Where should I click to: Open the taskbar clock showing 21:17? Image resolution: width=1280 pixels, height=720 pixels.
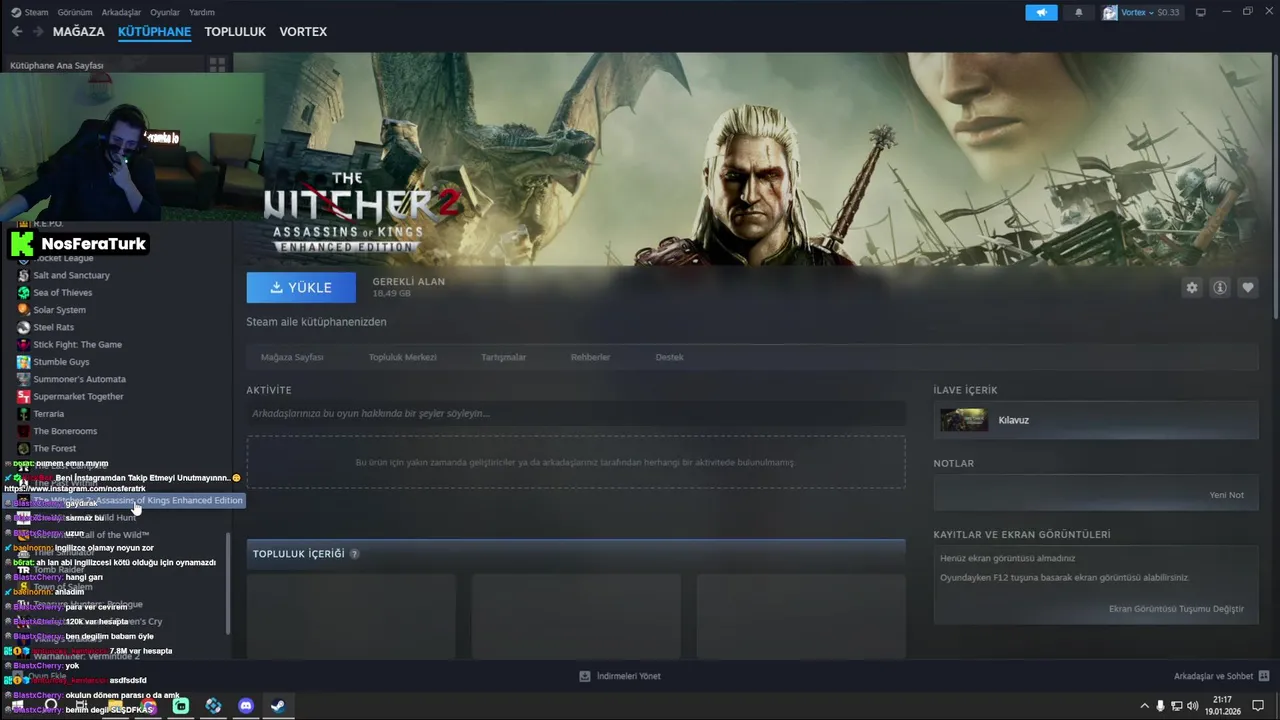coord(1222,706)
